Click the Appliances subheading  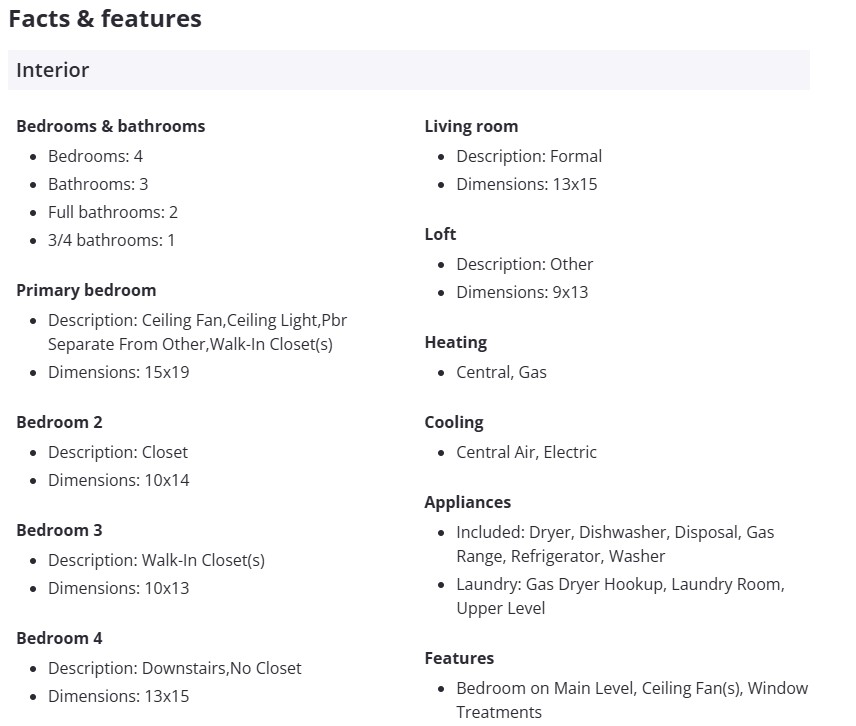click(467, 502)
